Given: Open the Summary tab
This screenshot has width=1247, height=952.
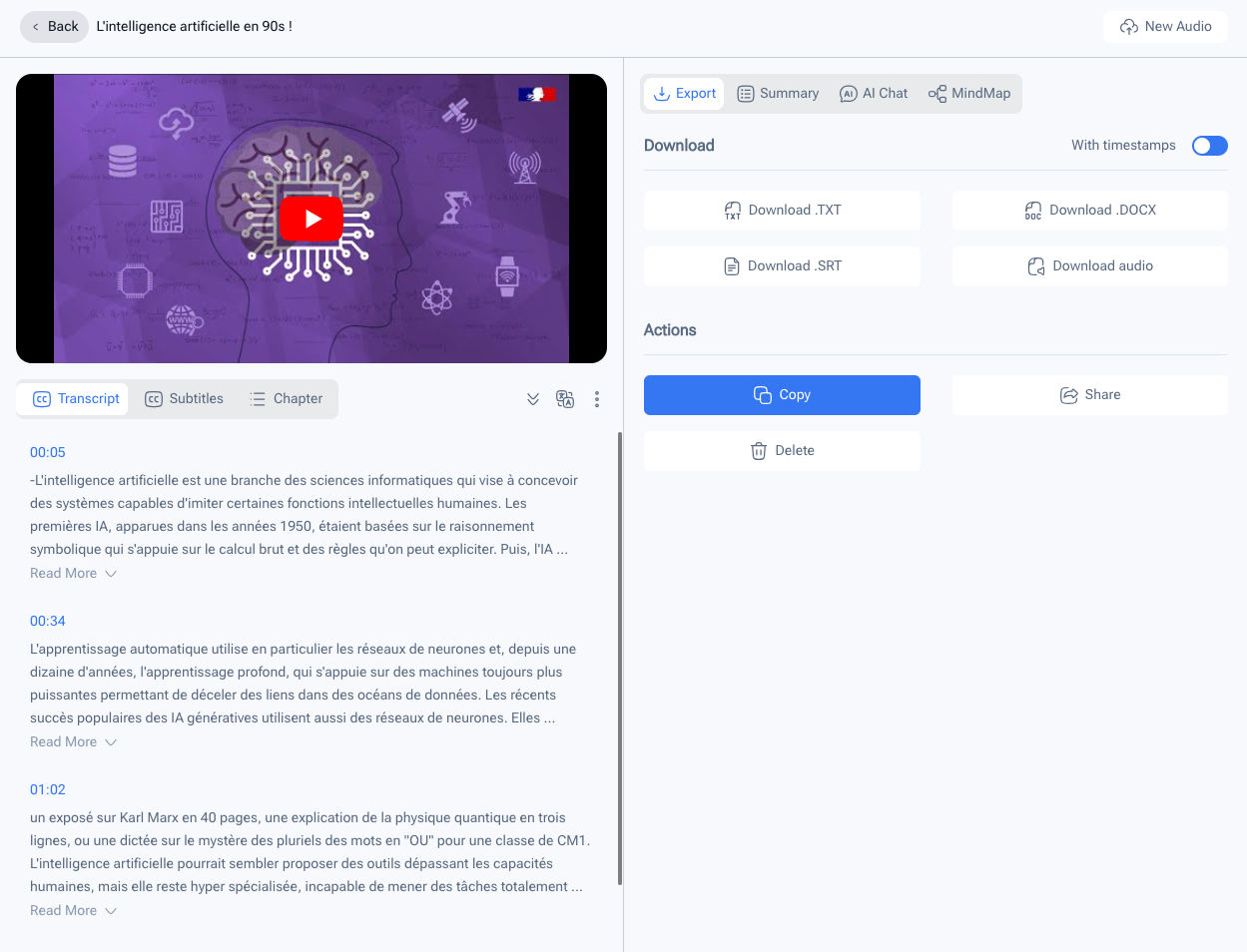Looking at the screenshot, I should [778, 94].
